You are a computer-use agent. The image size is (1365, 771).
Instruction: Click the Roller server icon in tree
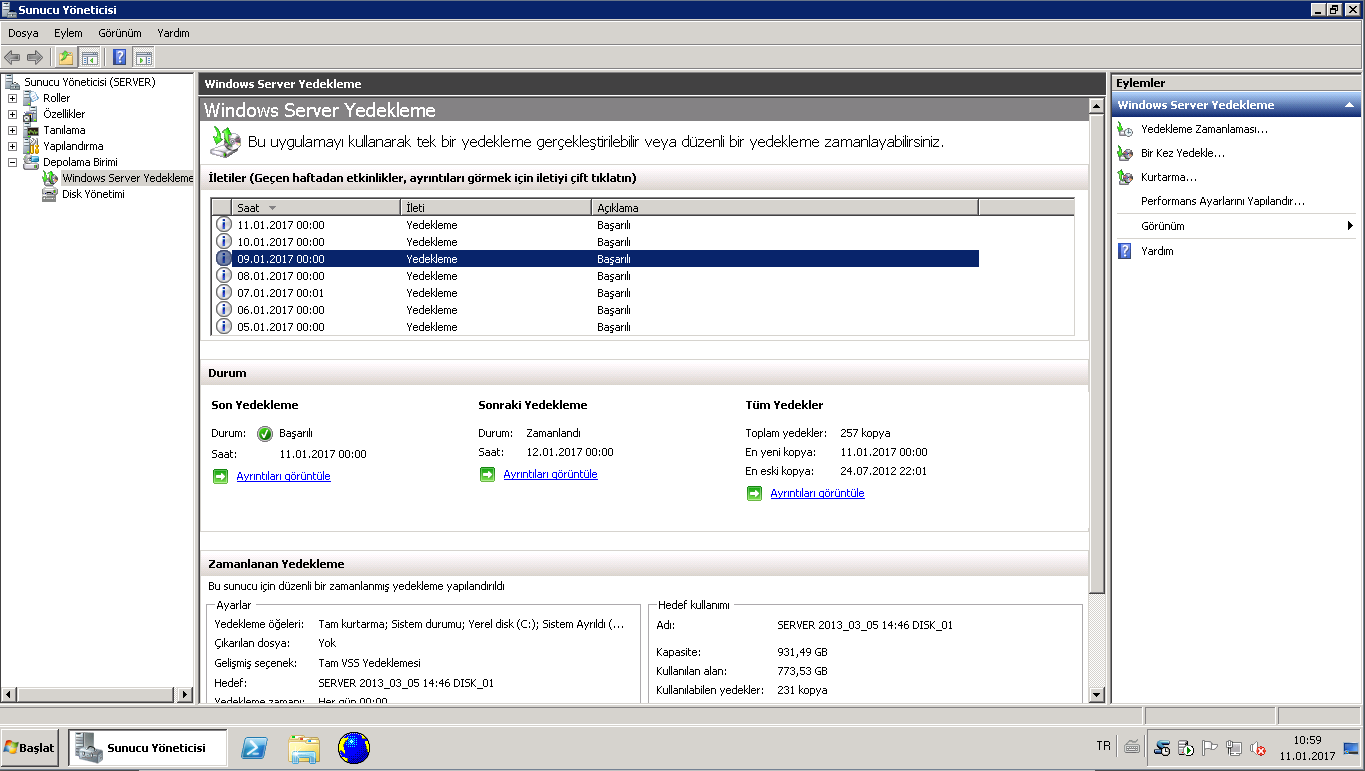[x=31, y=98]
